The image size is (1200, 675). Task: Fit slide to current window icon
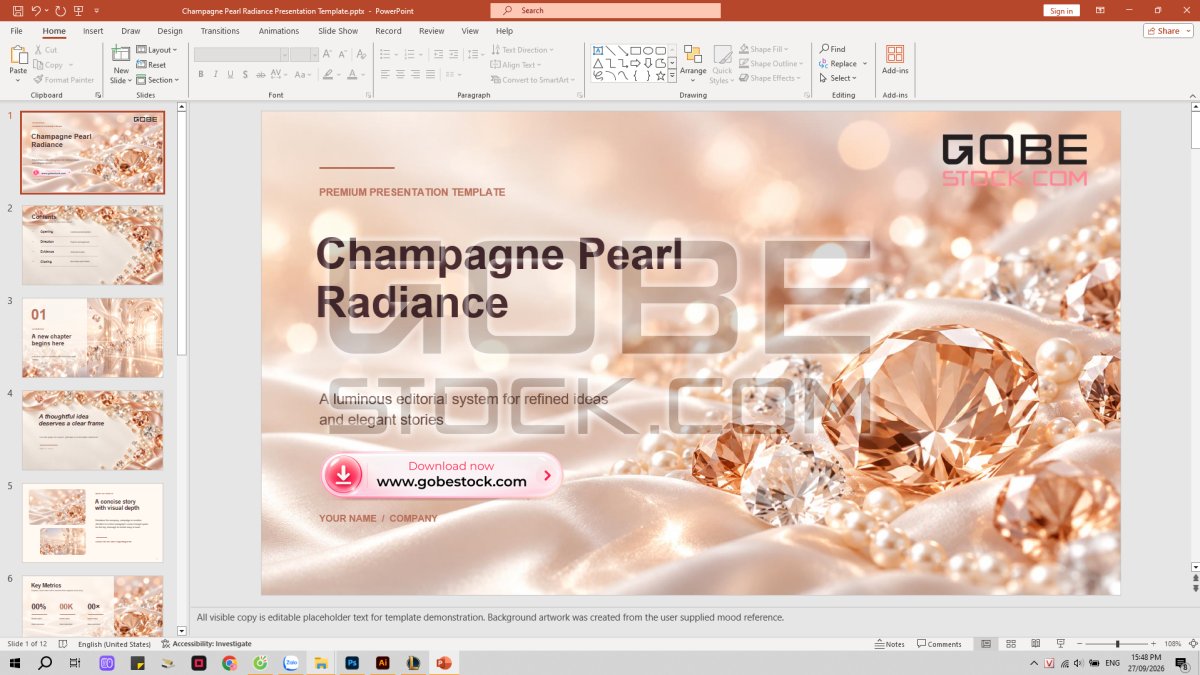[1193, 644]
